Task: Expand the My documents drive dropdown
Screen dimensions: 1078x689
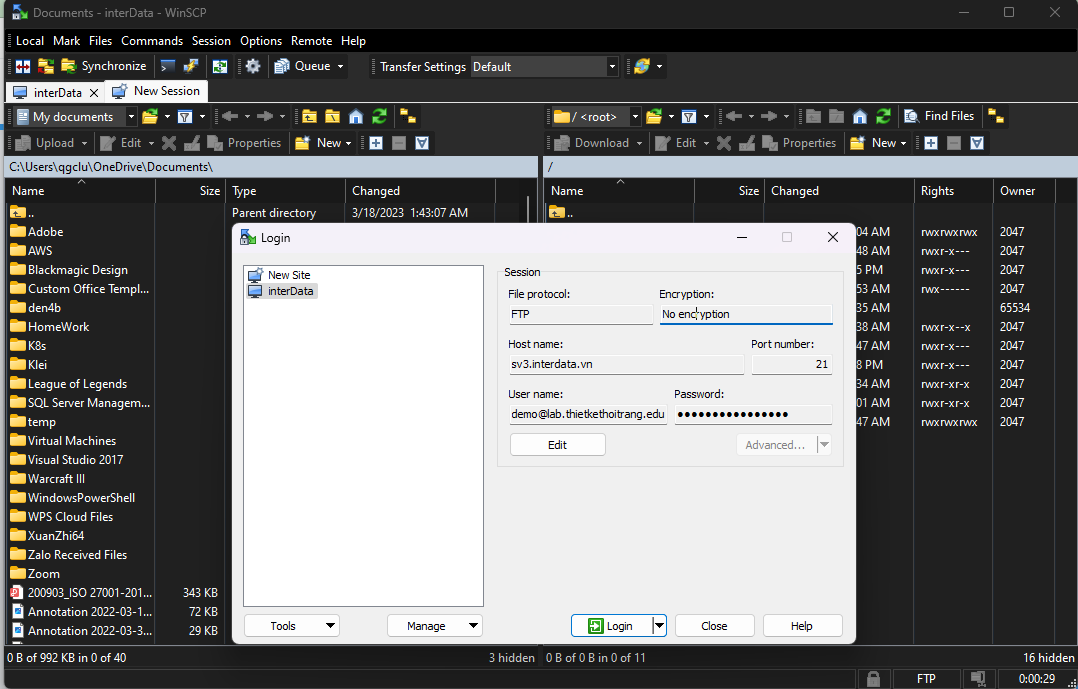Action: 131,117
